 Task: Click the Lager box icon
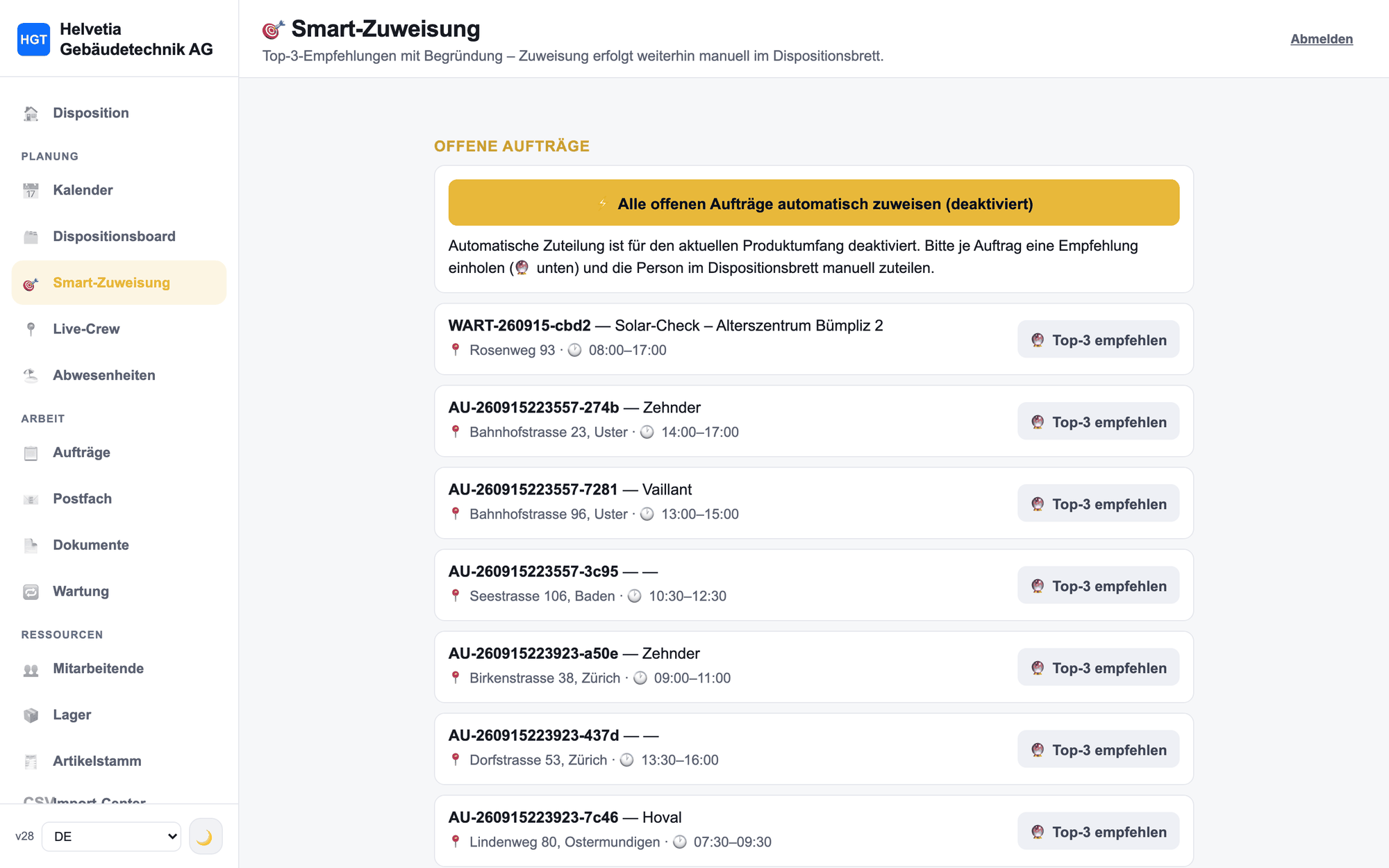[31, 715]
